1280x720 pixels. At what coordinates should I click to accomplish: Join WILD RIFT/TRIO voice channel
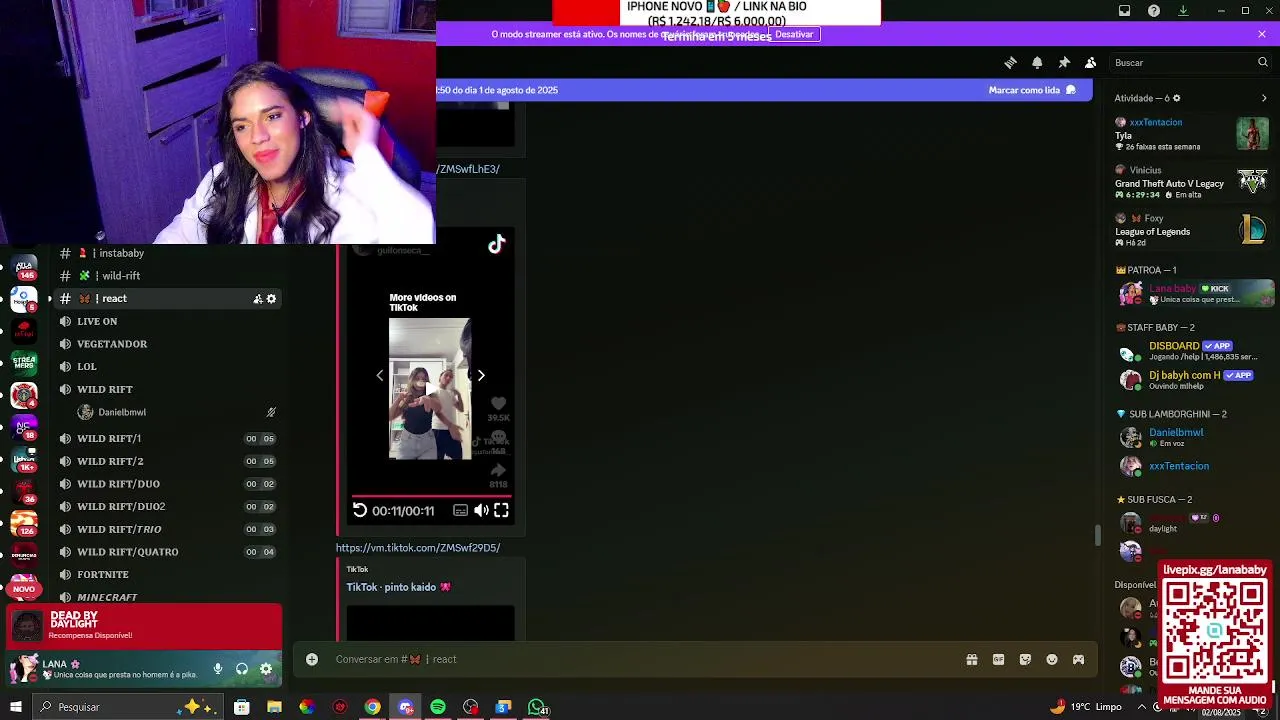[x=167, y=529]
